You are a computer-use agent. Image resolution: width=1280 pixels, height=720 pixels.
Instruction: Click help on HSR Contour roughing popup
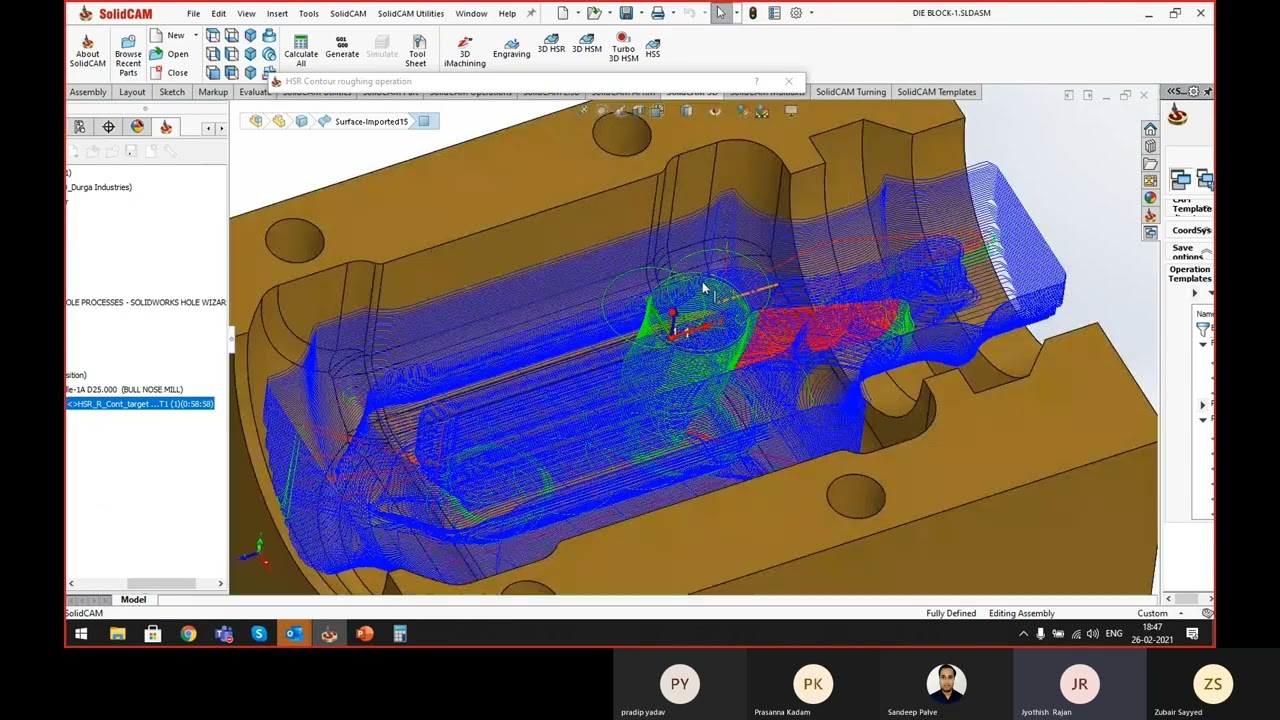[x=757, y=81]
